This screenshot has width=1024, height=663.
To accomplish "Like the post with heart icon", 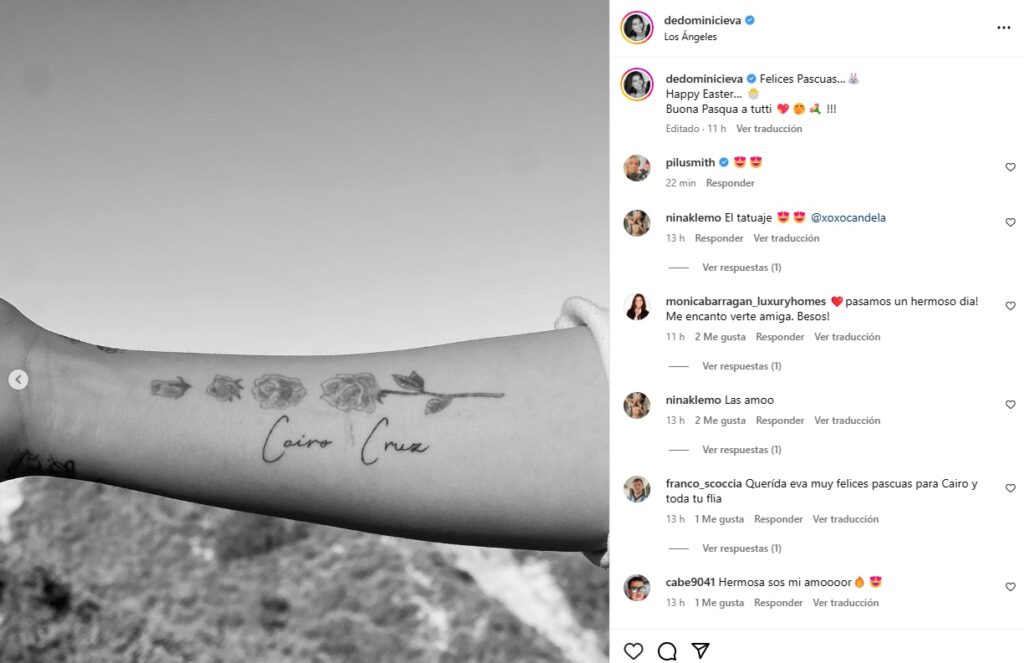I will tap(633, 651).
